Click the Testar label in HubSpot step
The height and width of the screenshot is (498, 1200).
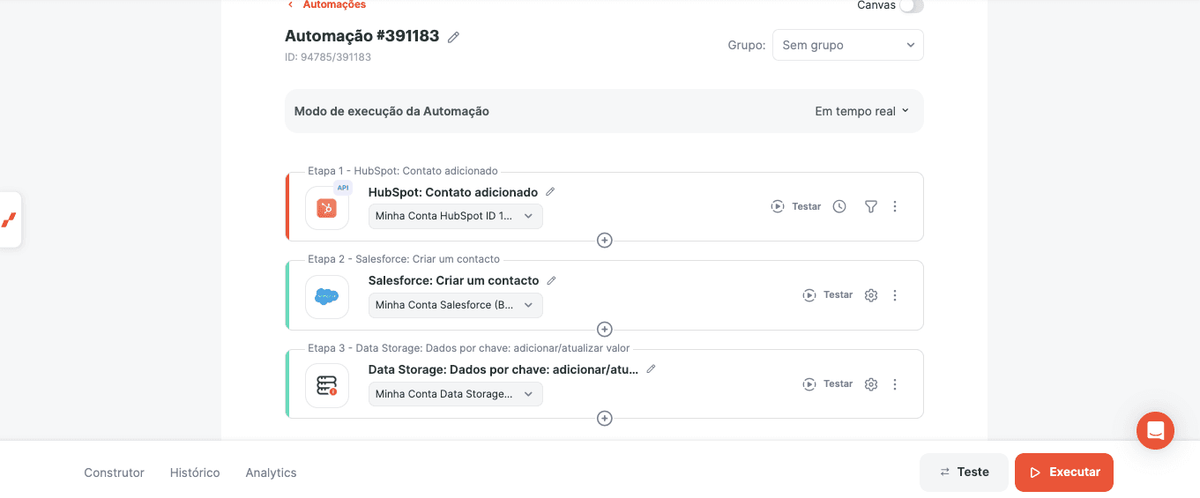tap(806, 207)
